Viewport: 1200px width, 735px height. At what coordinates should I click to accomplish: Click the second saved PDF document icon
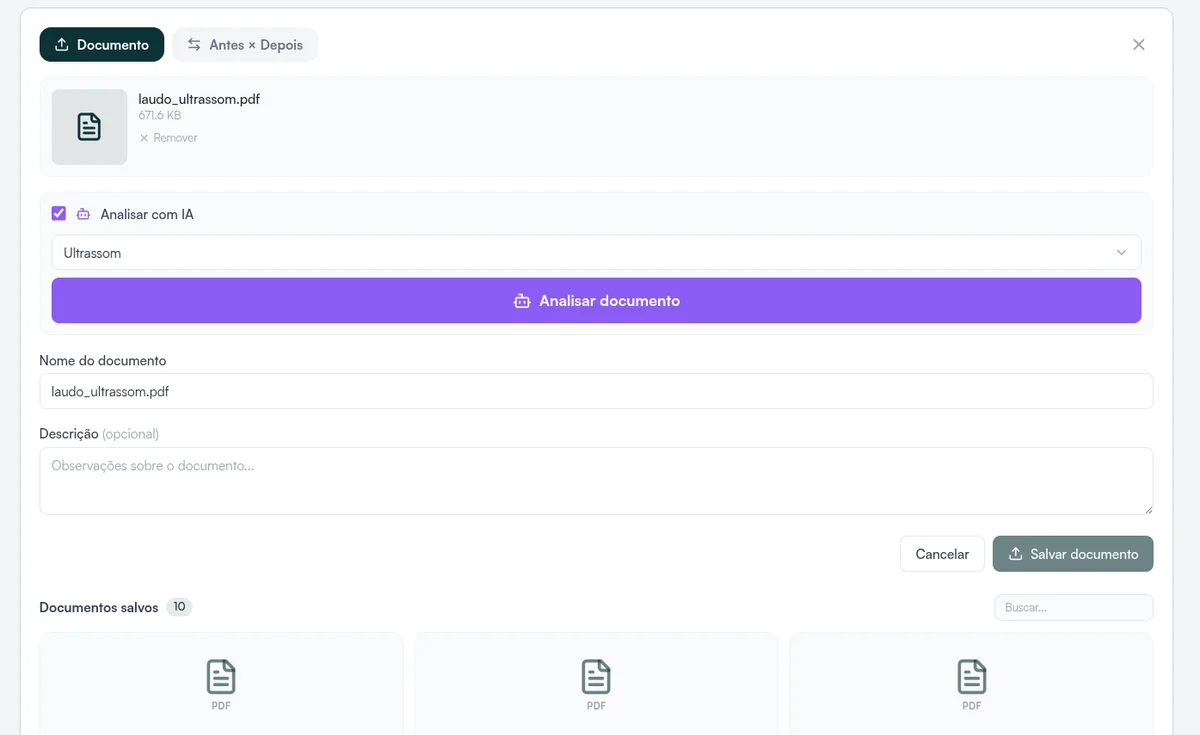(x=596, y=677)
